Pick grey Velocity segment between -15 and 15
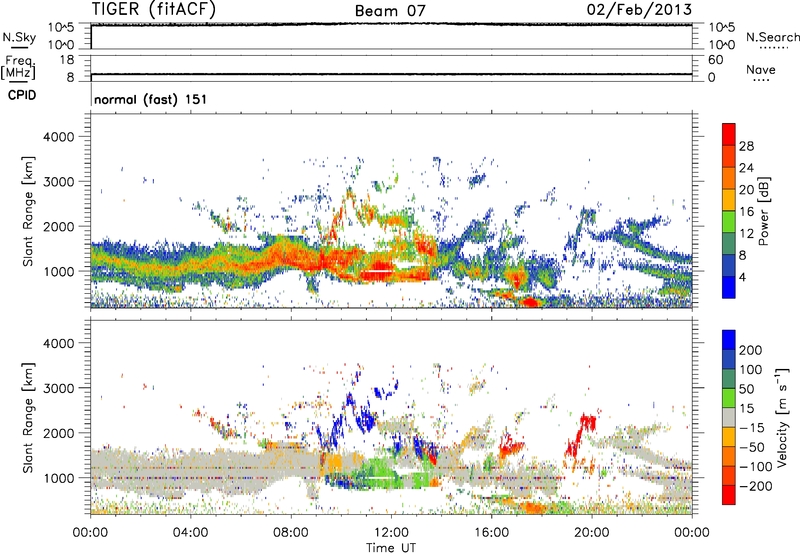This screenshot has width=800, height=554. [729, 417]
